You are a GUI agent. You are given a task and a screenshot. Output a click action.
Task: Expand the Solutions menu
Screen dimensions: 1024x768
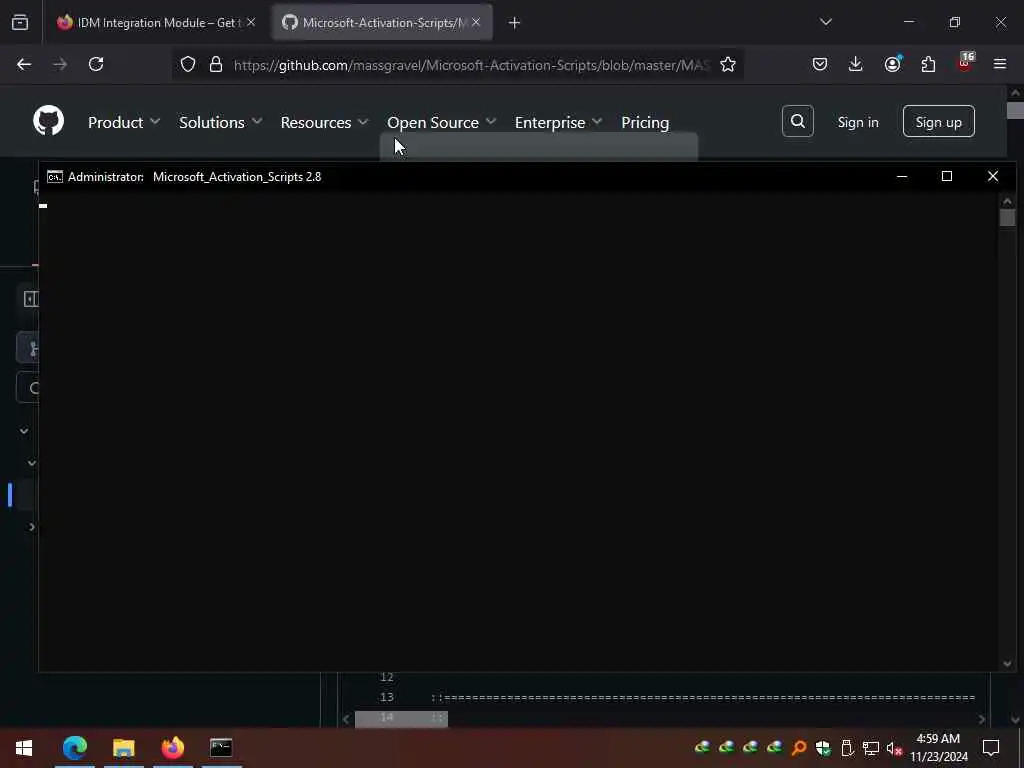(x=220, y=122)
